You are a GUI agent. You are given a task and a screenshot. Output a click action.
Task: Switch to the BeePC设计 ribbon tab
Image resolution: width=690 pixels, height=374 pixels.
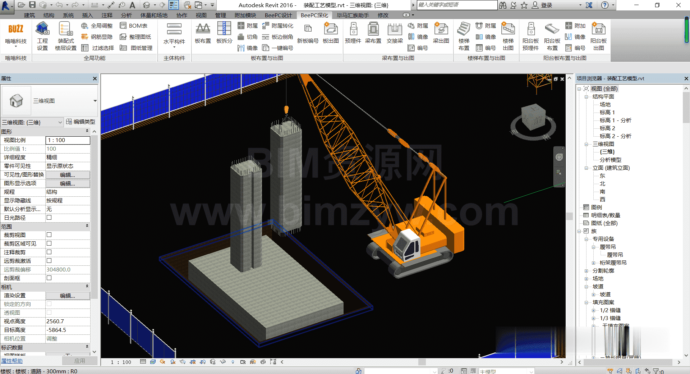click(278, 15)
